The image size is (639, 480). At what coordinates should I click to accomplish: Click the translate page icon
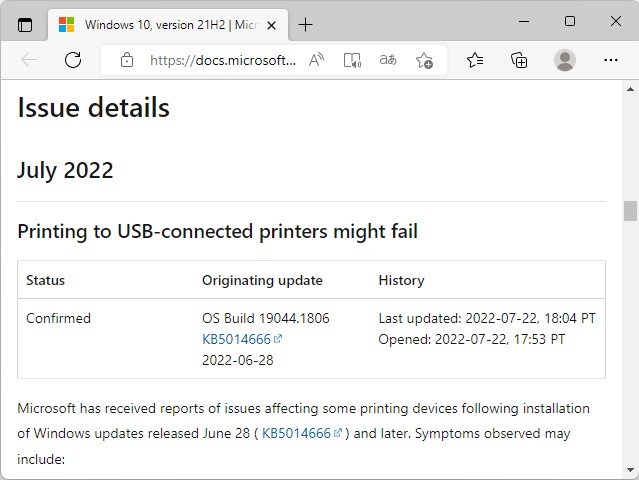coord(388,60)
